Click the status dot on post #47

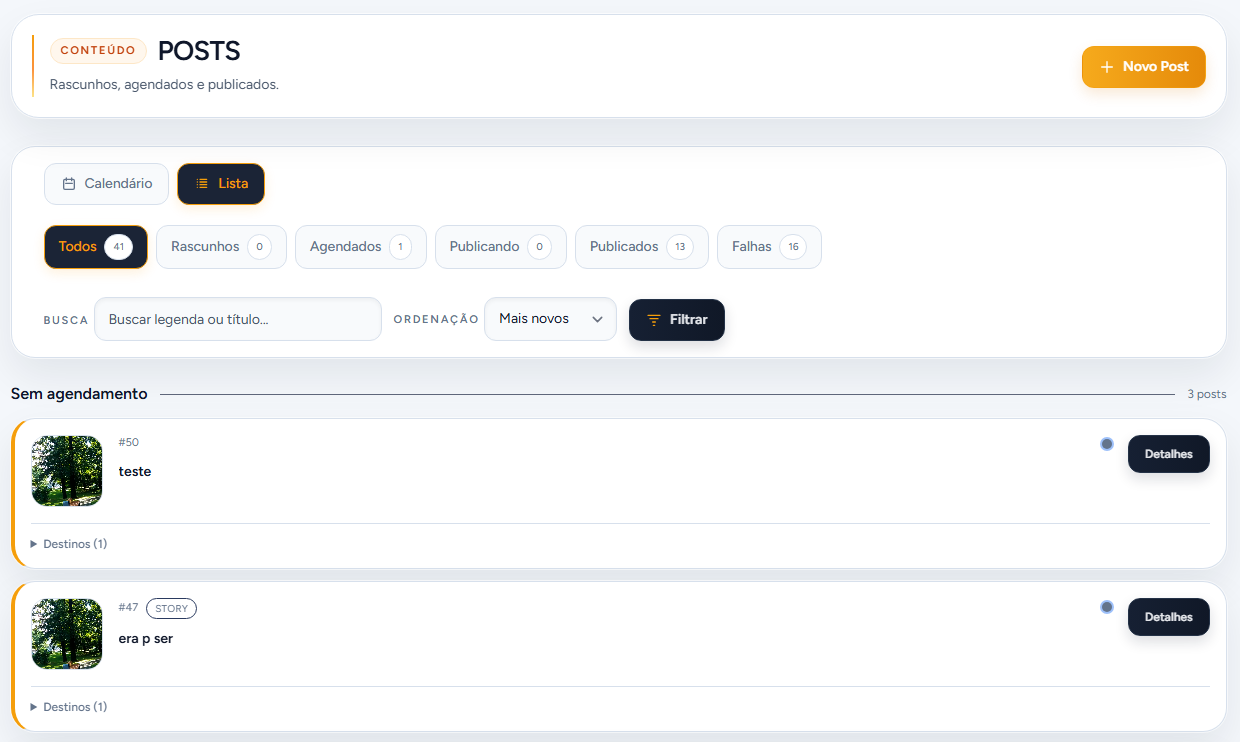coord(1107,607)
